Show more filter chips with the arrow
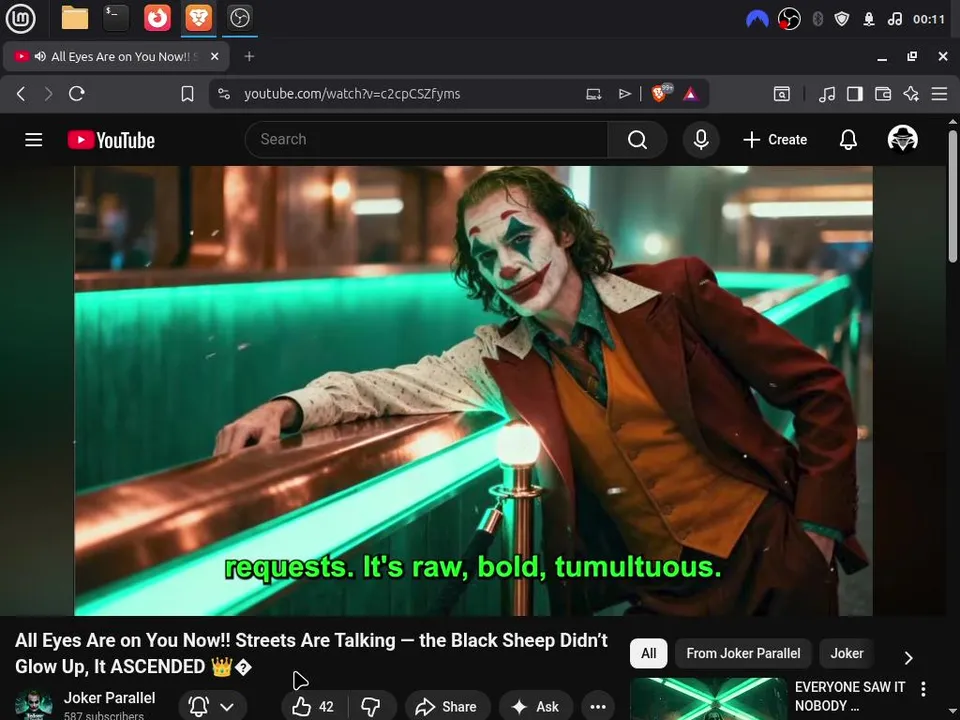Viewport: 960px width, 720px height. pyautogui.click(x=909, y=658)
